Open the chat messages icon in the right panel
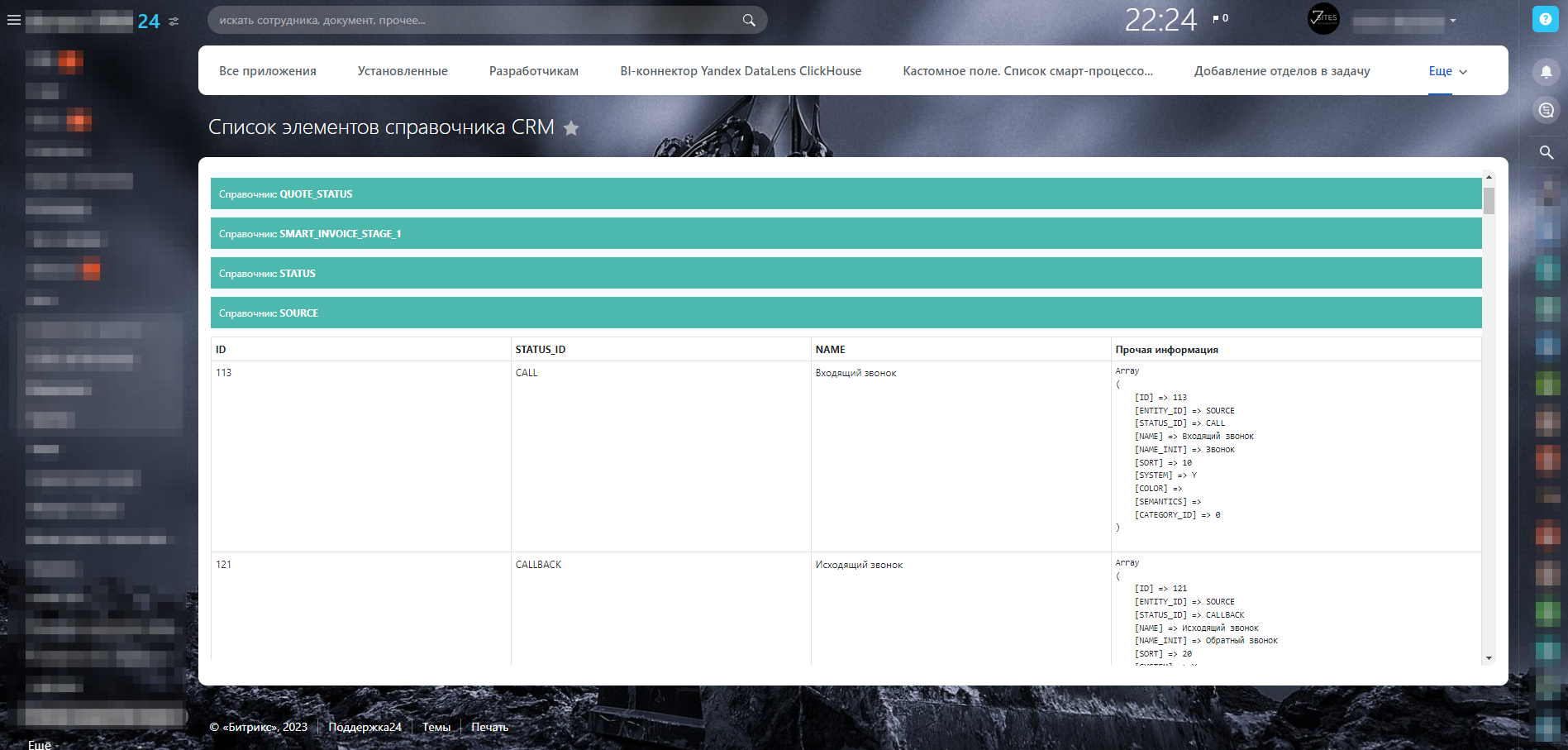This screenshot has height=750, width=1568. pyautogui.click(x=1546, y=110)
